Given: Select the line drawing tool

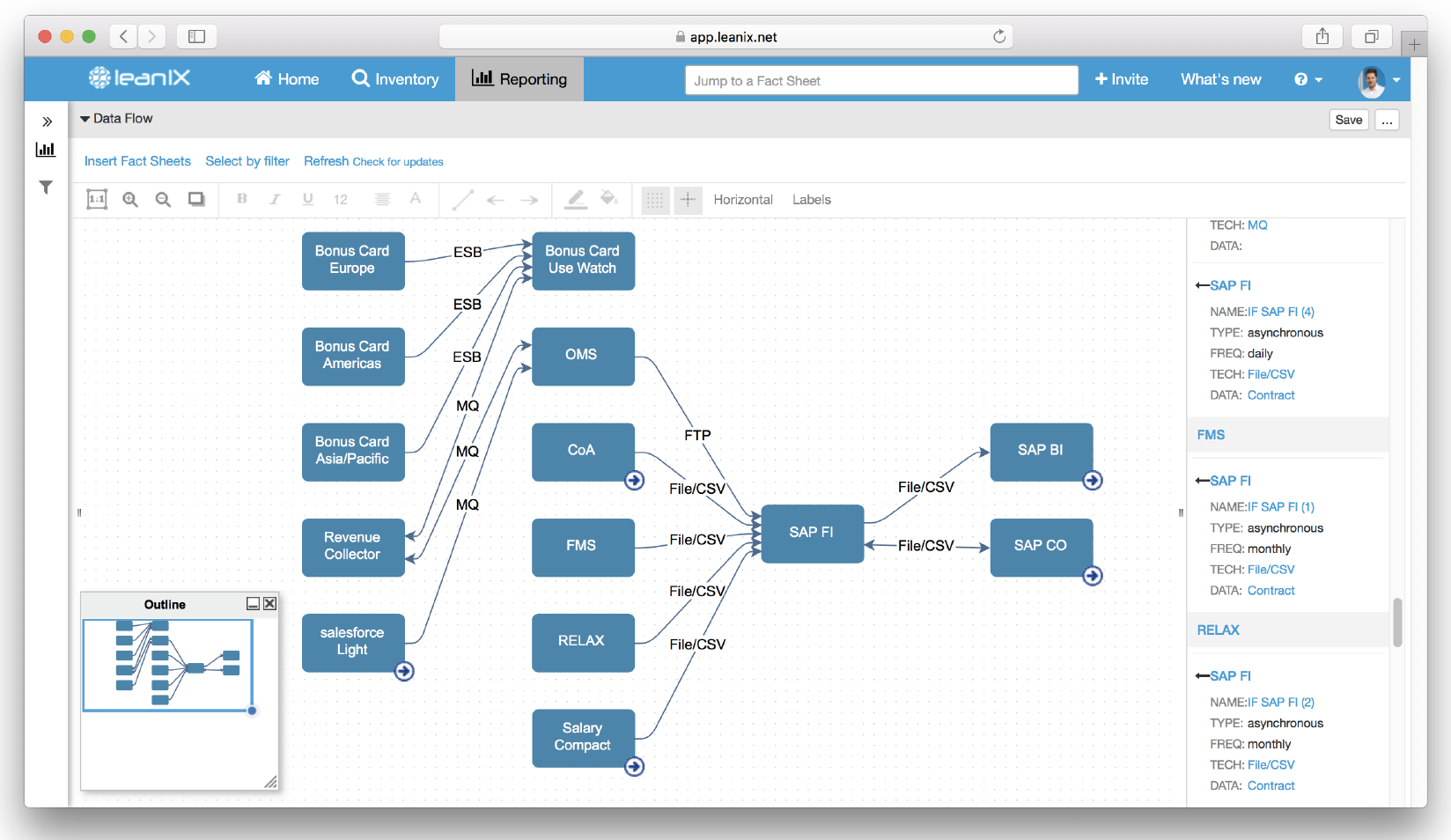Looking at the screenshot, I should point(462,200).
